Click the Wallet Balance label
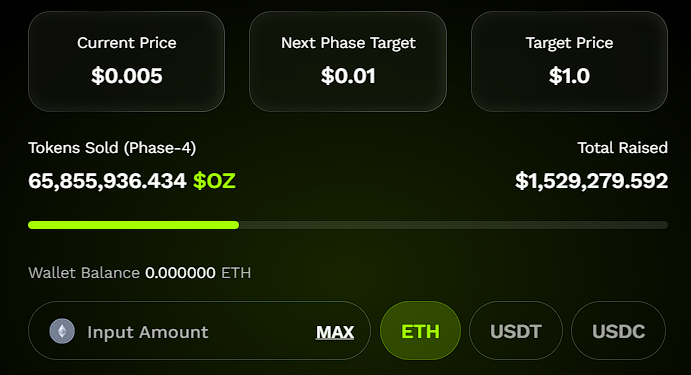The width and height of the screenshot is (691, 375). click(84, 273)
